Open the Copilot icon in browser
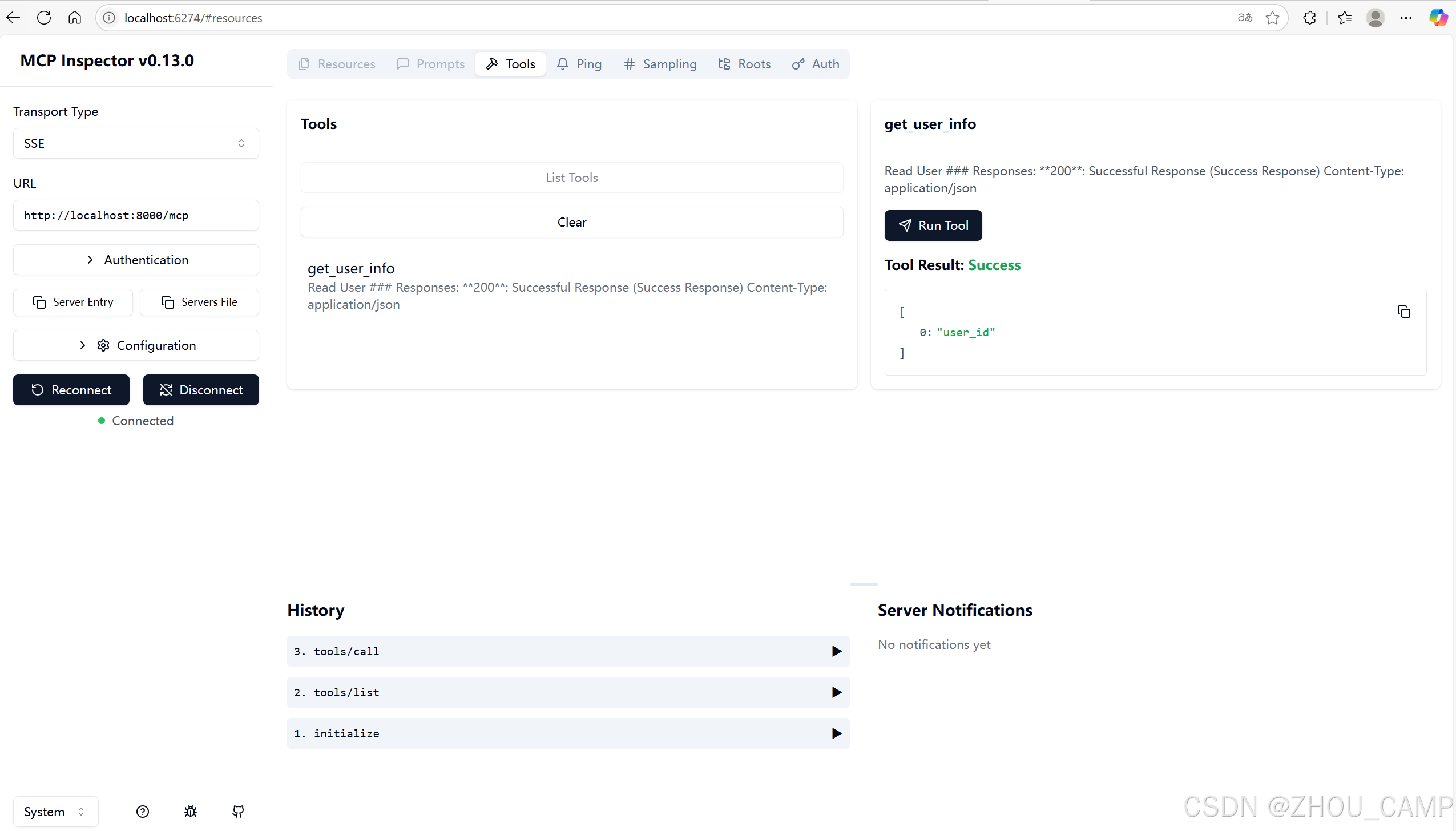The width and height of the screenshot is (1456, 831). [x=1437, y=18]
